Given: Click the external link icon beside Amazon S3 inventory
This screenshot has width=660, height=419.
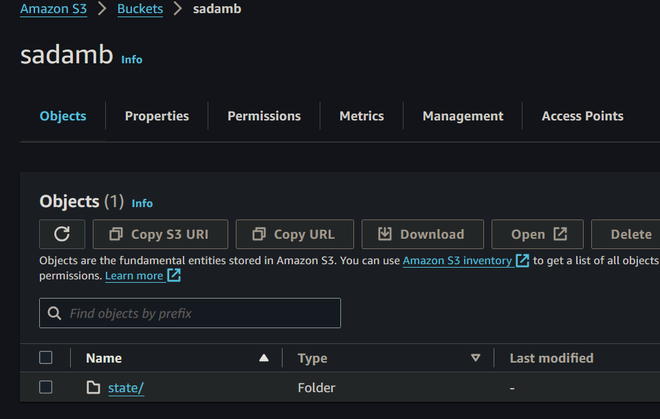Looking at the screenshot, I should click(522, 260).
